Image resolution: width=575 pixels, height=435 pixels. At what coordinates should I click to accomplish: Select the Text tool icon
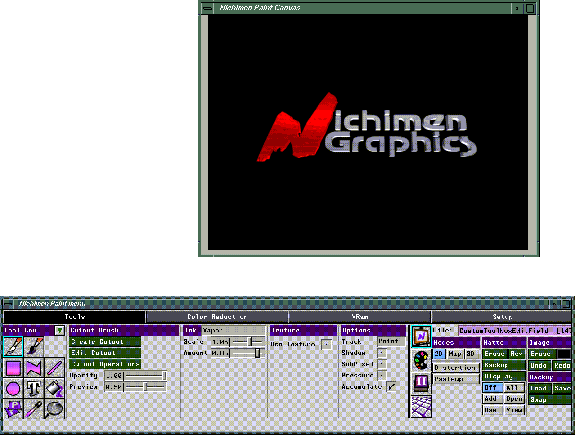34,388
